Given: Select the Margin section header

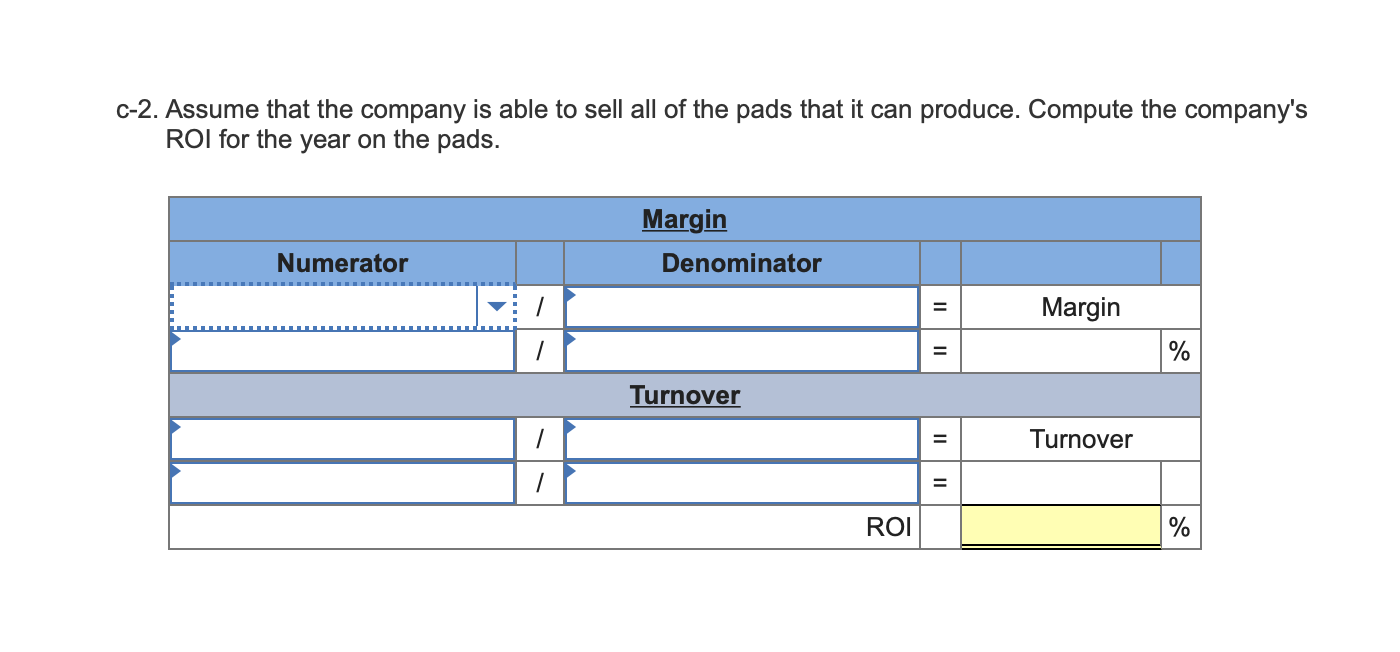Looking at the screenshot, I should tap(685, 218).
